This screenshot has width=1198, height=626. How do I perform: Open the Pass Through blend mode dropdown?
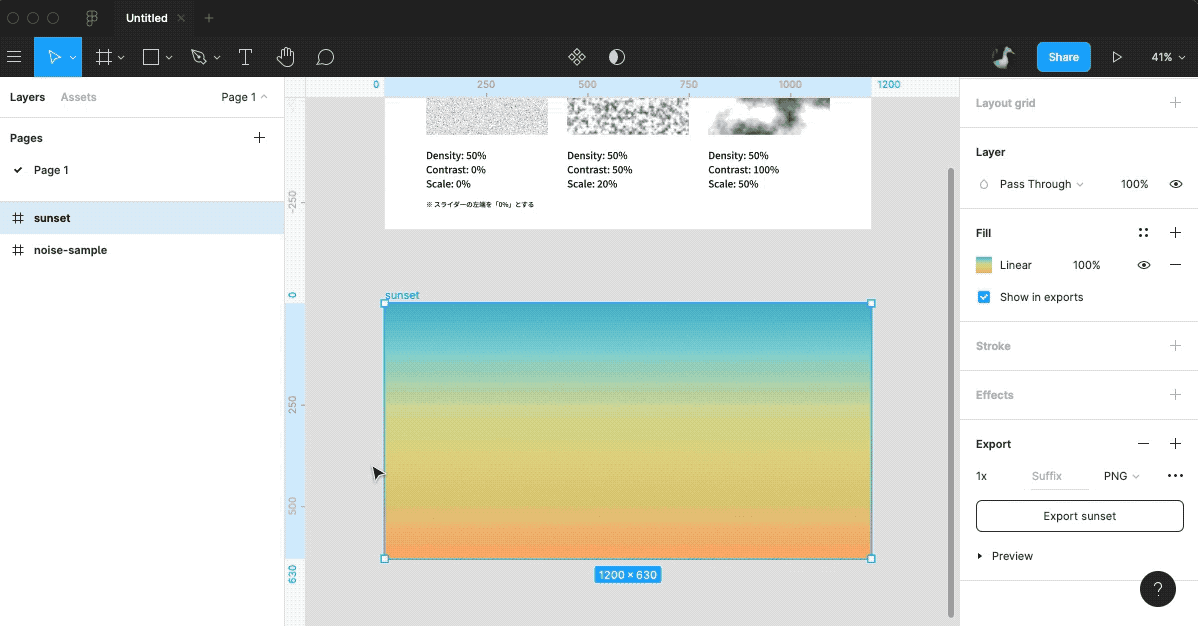pyautogui.click(x=1041, y=184)
